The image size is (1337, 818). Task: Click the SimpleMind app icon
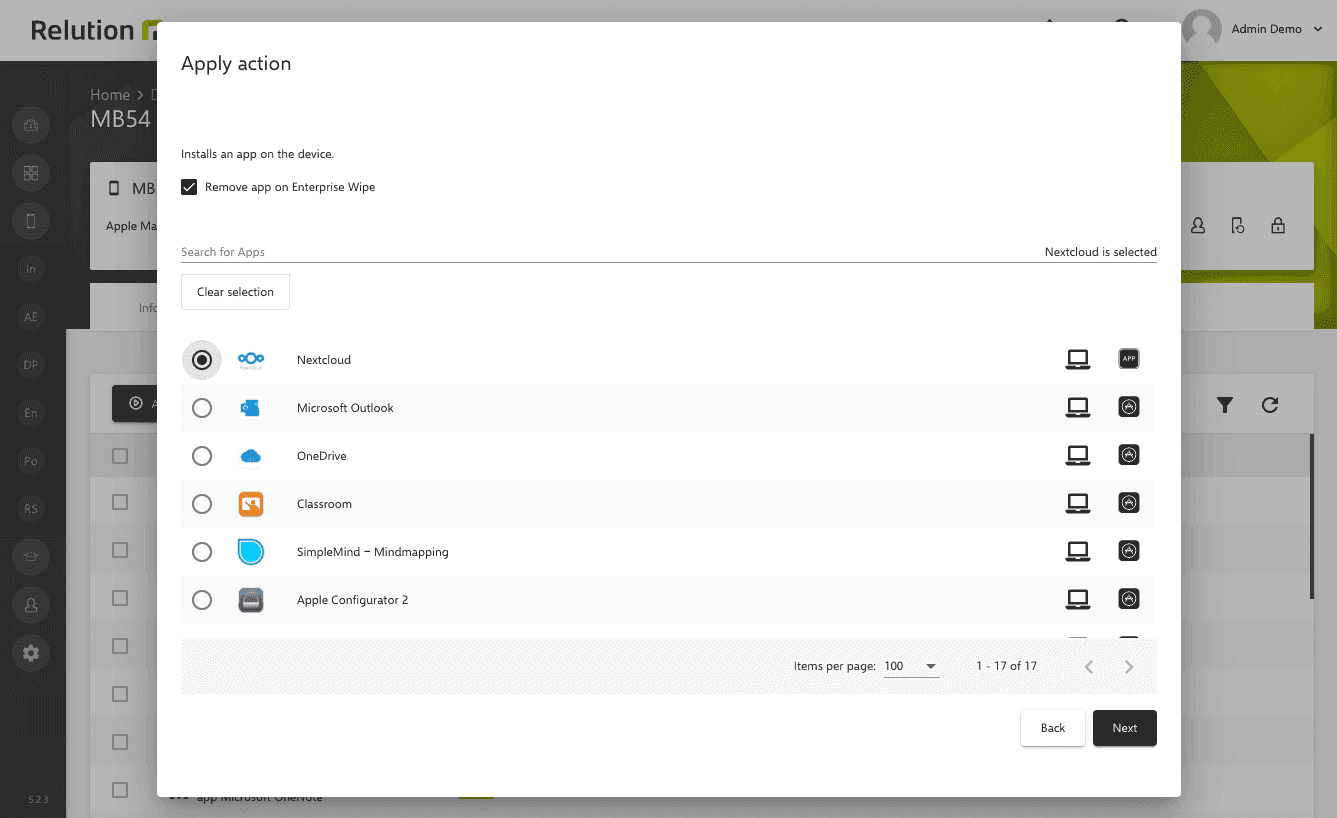(250, 552)
